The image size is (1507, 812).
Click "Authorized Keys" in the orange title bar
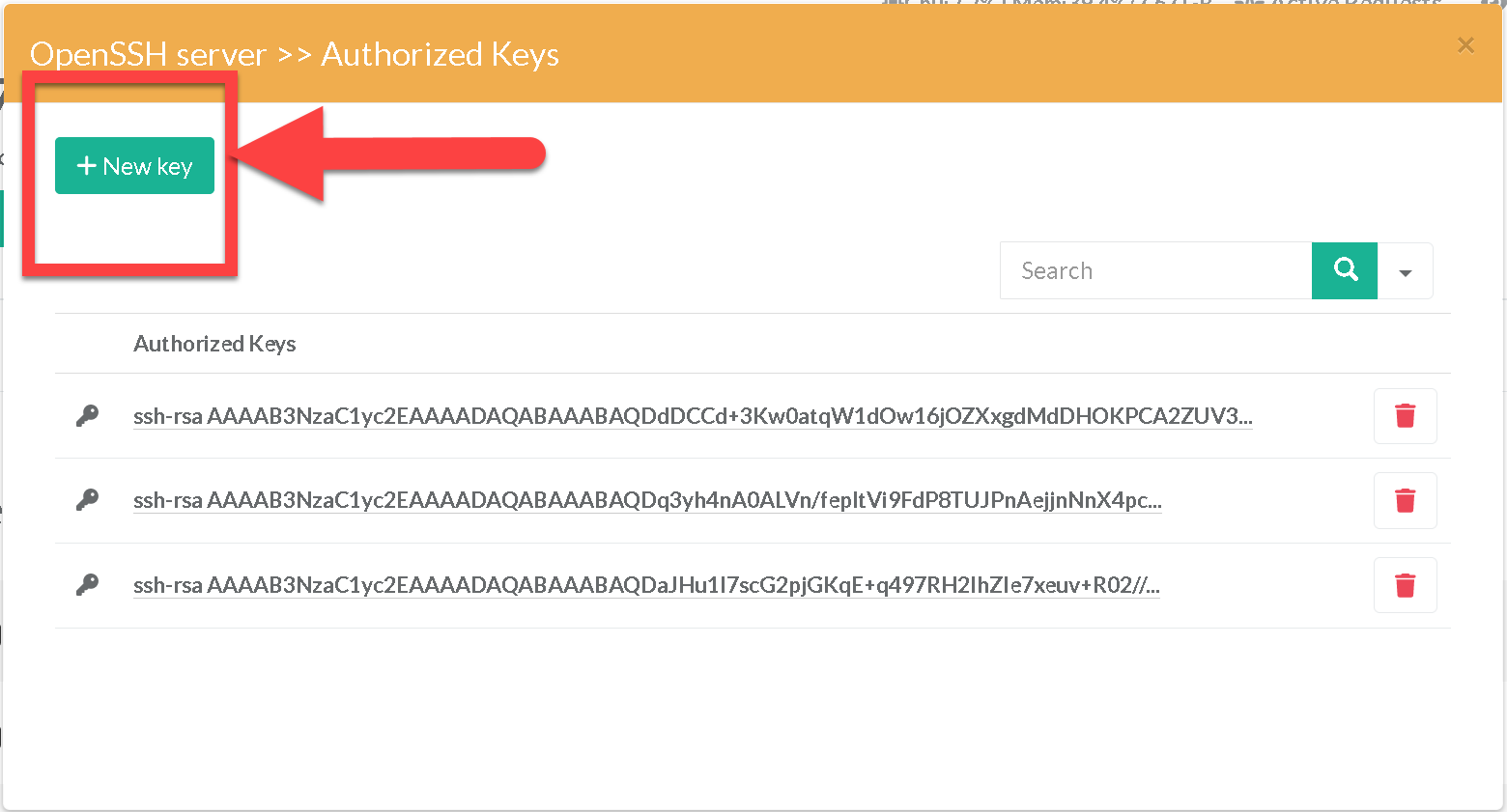pyautogui.click(x=440, y=55)
